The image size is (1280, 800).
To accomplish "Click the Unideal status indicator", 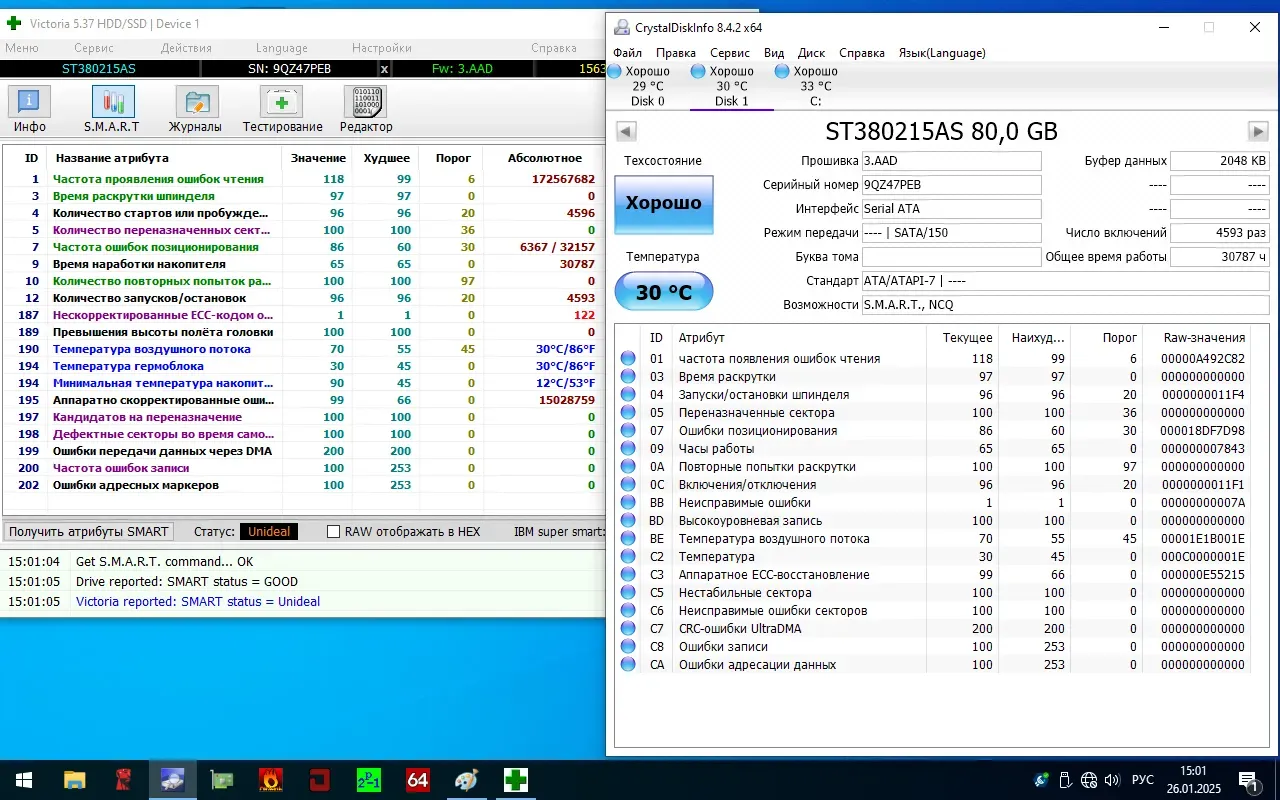I will click(269, 532).
